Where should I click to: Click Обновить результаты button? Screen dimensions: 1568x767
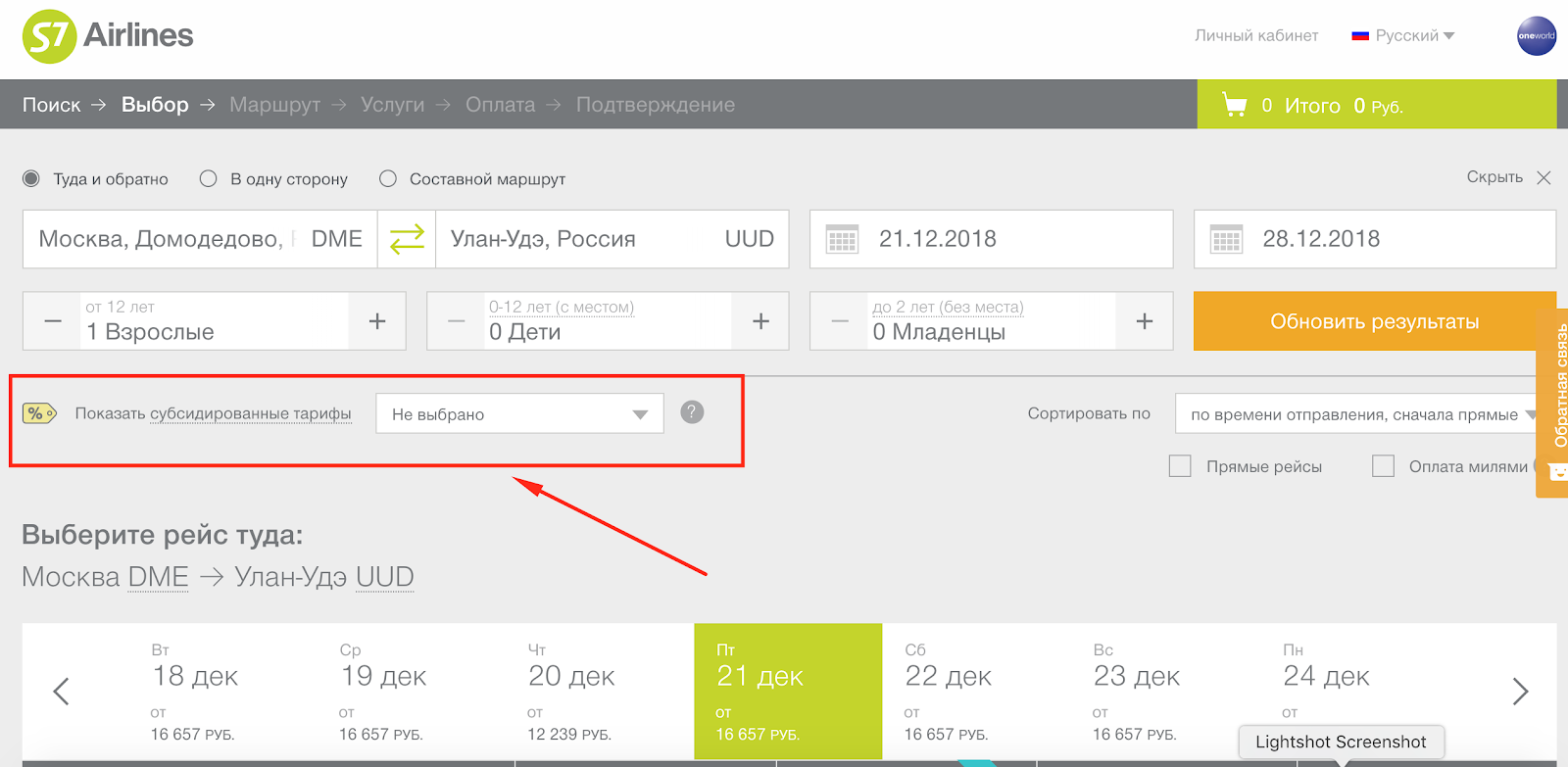[x=1375, y=321]
